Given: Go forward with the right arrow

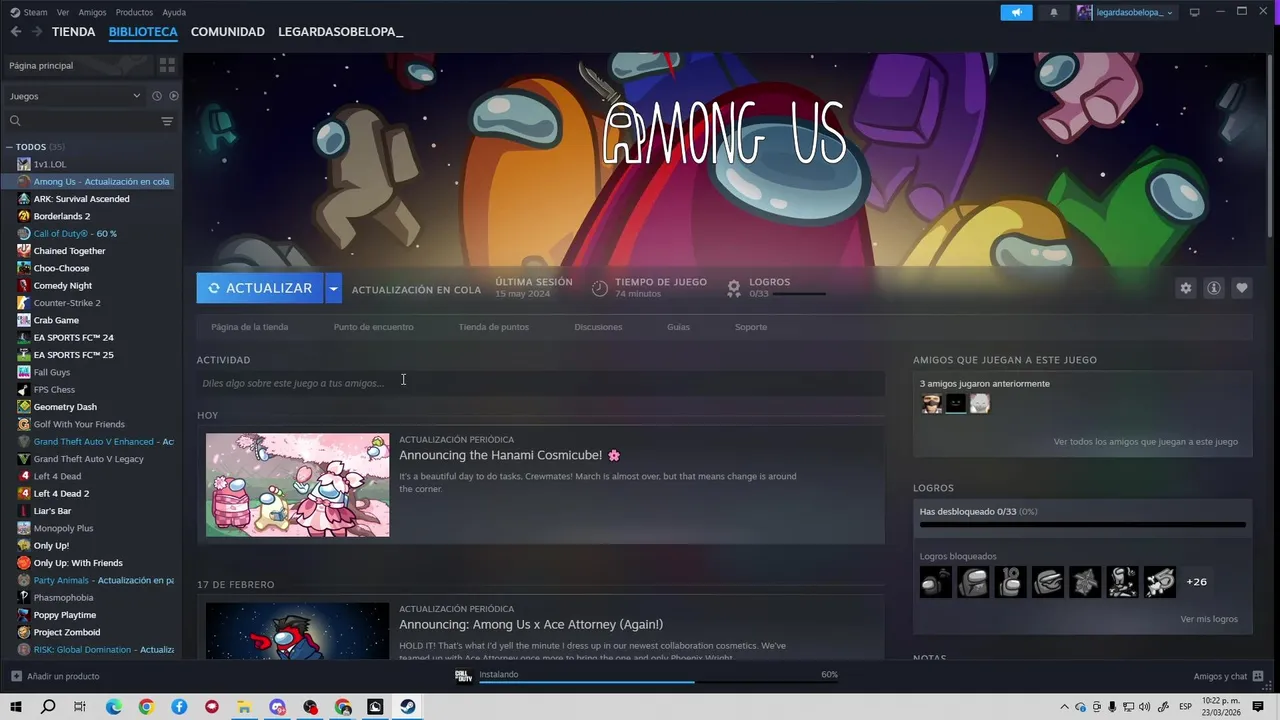Looking at the screenshot, I should point(37,32).
